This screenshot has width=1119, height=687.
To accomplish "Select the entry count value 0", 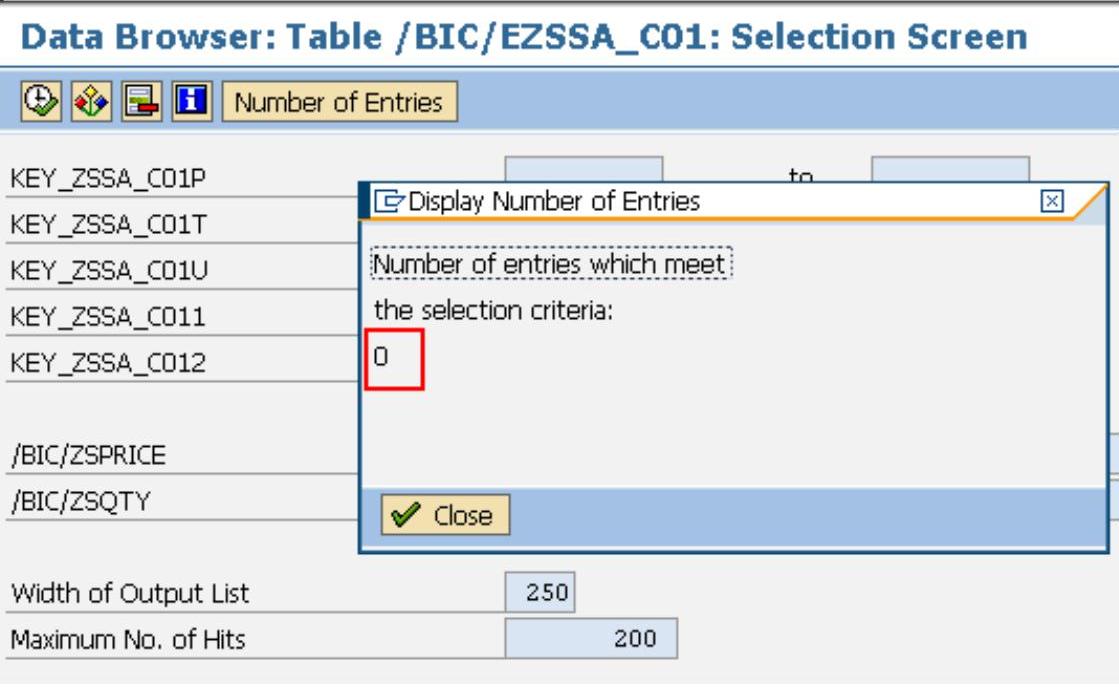I will click(382, 355).
